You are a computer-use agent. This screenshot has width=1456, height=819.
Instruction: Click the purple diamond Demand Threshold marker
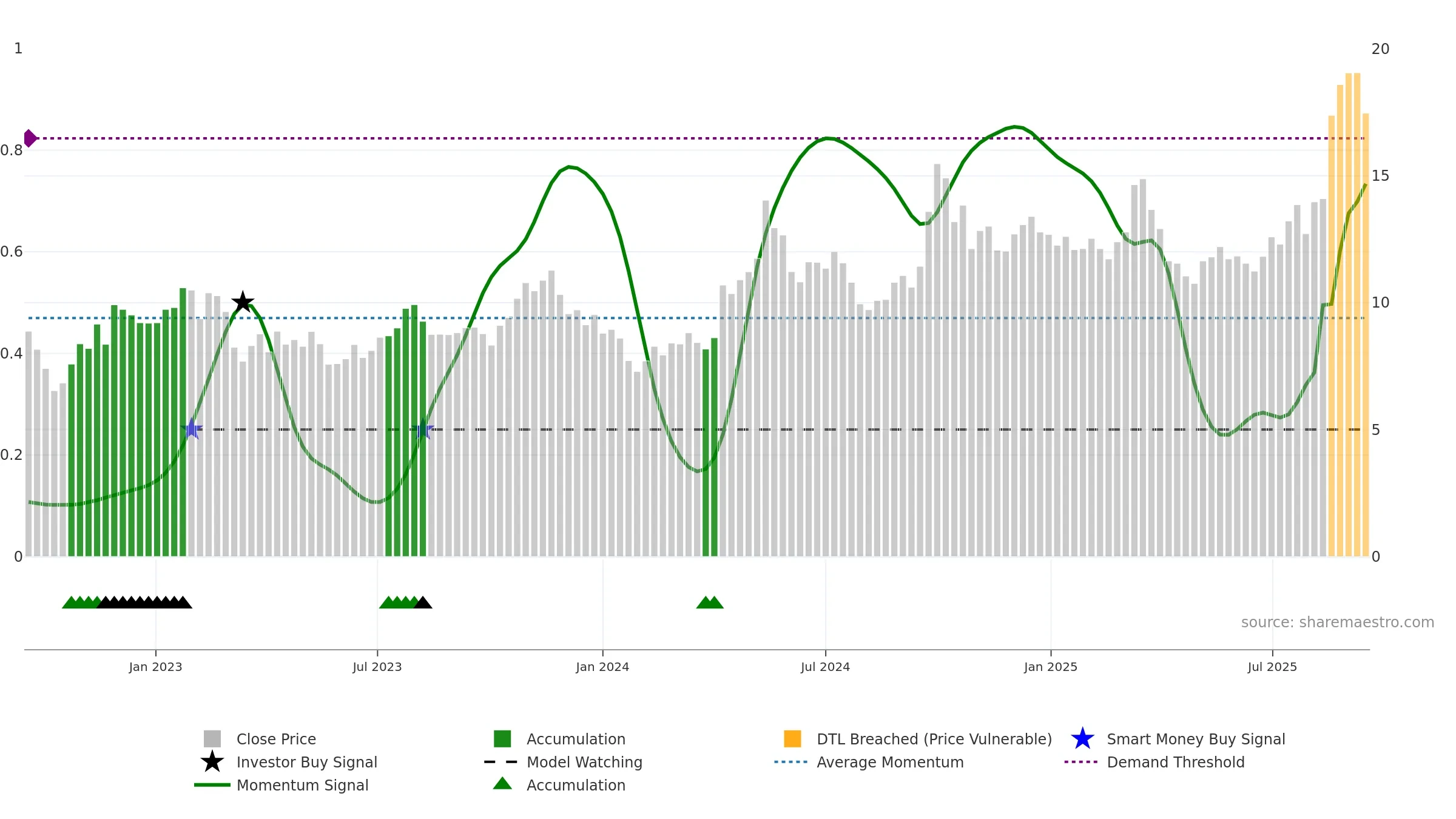[30, 138]
